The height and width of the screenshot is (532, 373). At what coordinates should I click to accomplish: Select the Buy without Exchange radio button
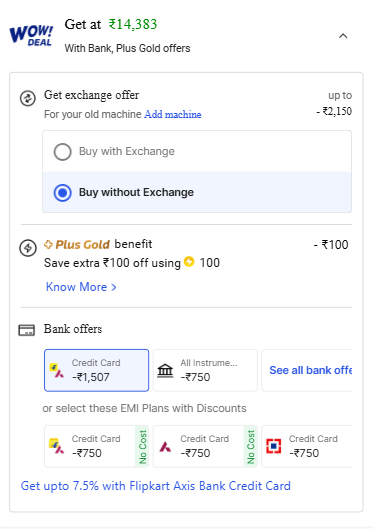point(62,193)
